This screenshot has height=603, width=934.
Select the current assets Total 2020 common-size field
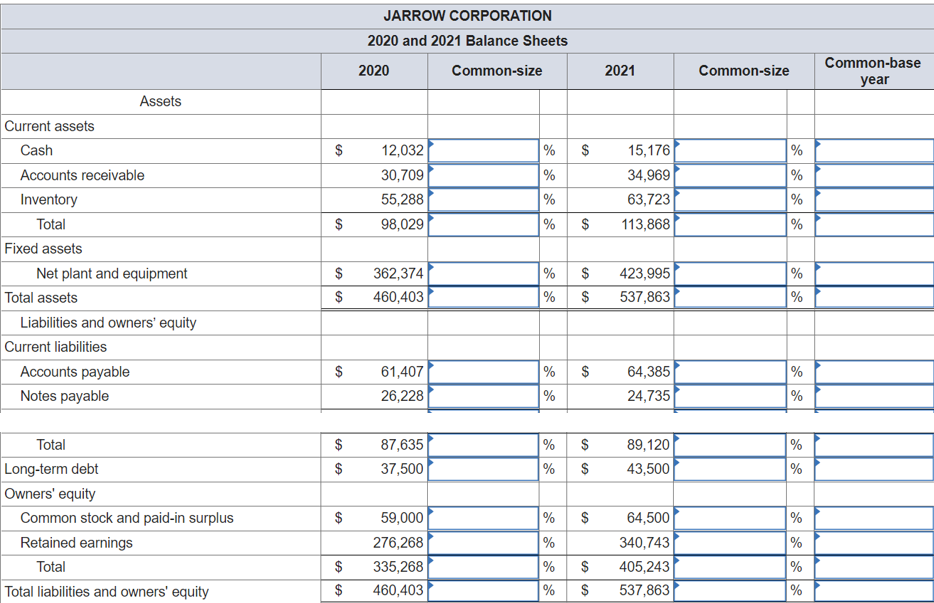click(483, 224)
